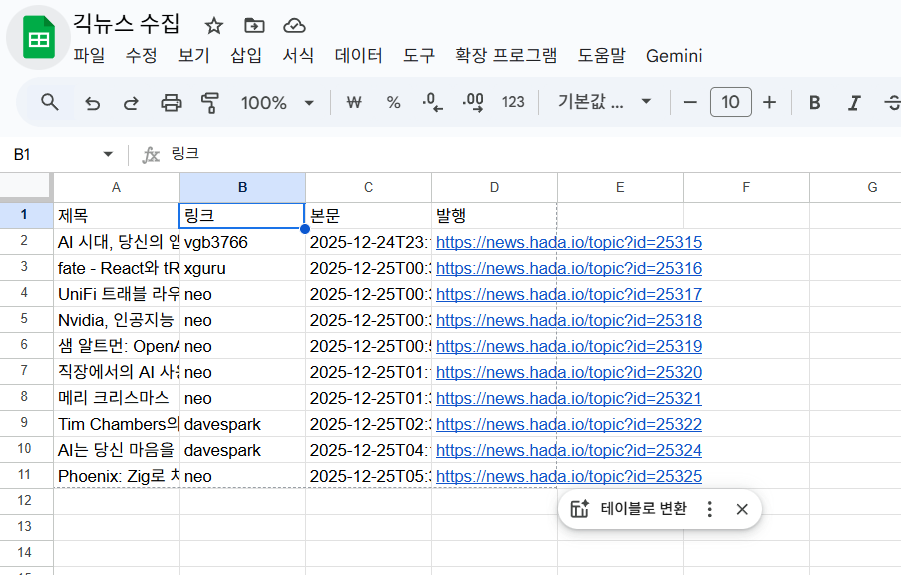Click the font size field showing 10
This screenshot has width=901, height=575.
tap(730, 102)
